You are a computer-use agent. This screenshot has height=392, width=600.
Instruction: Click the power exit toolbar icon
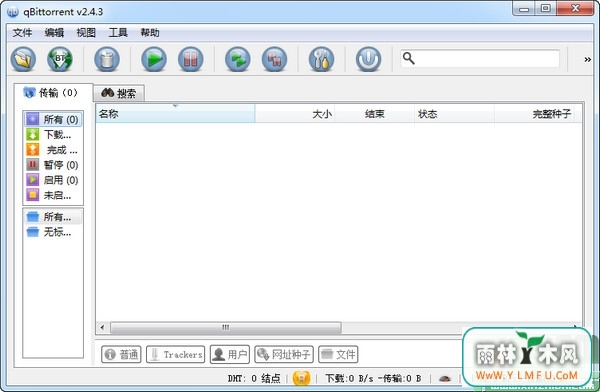coord(368,59)
